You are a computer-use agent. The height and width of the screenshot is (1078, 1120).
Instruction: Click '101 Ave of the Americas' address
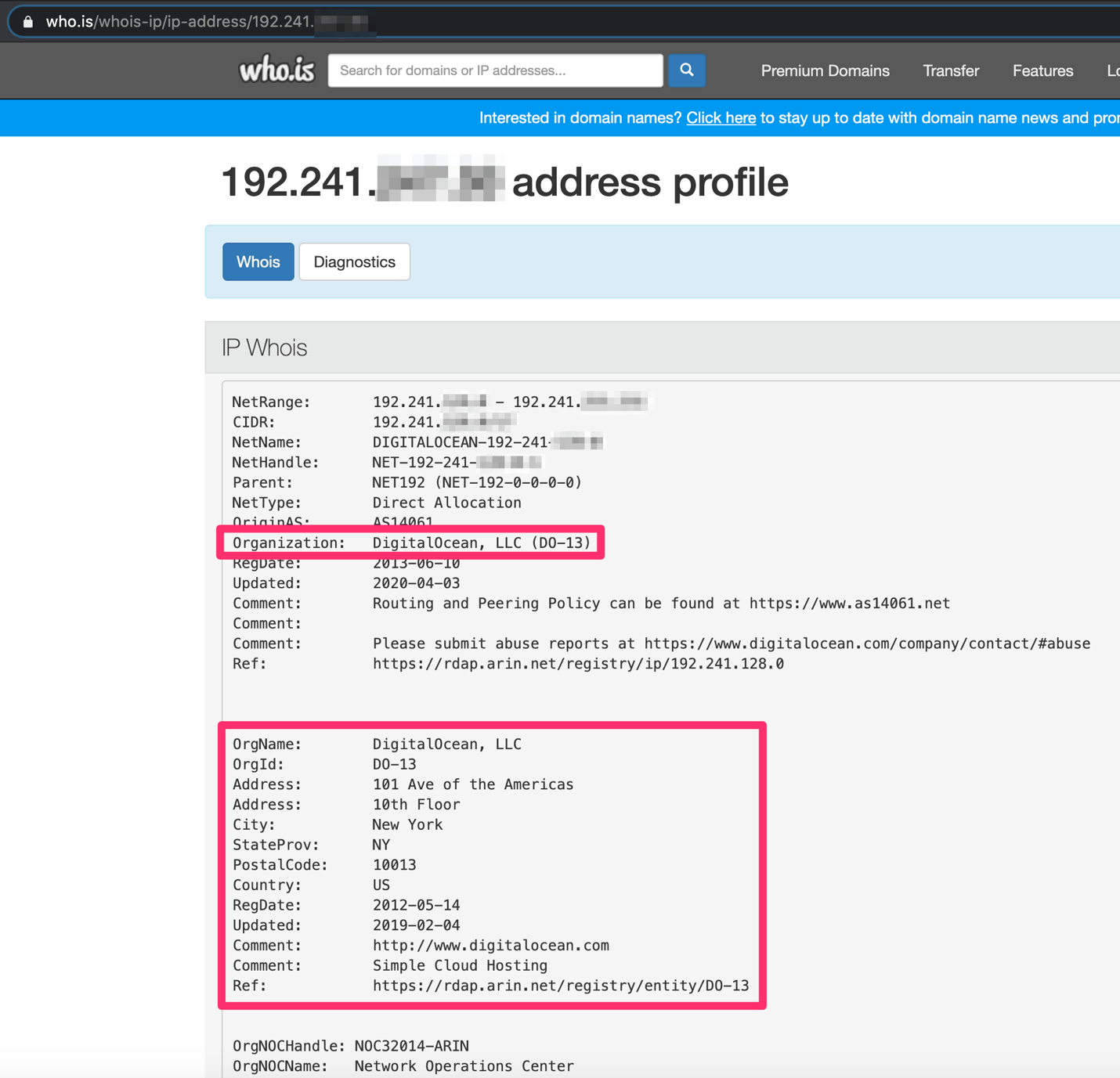(473, 784)
